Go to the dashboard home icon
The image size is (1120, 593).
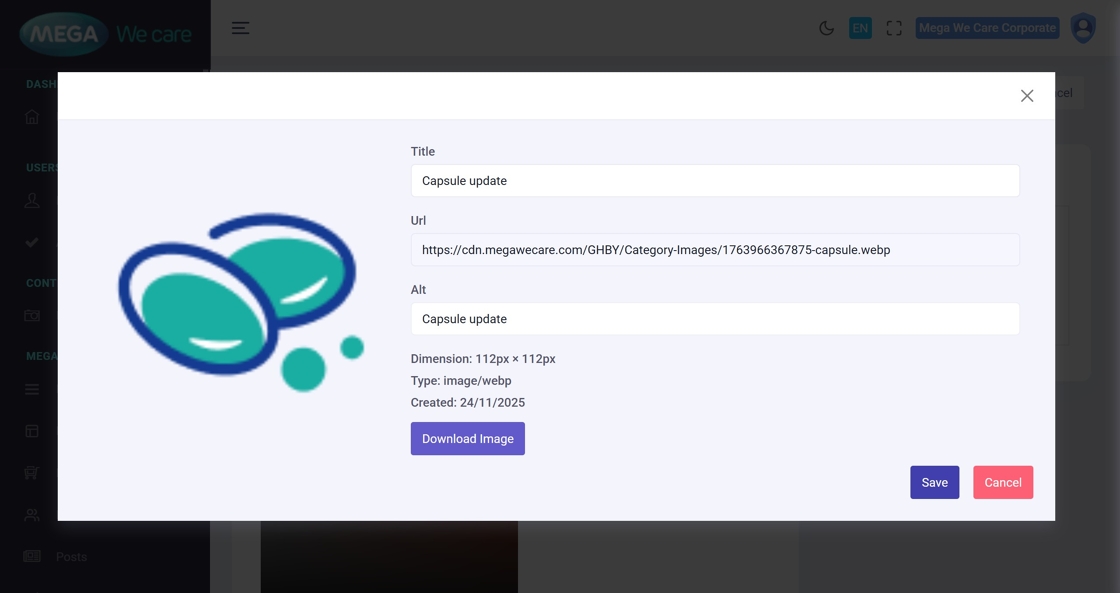coord(32,117)
